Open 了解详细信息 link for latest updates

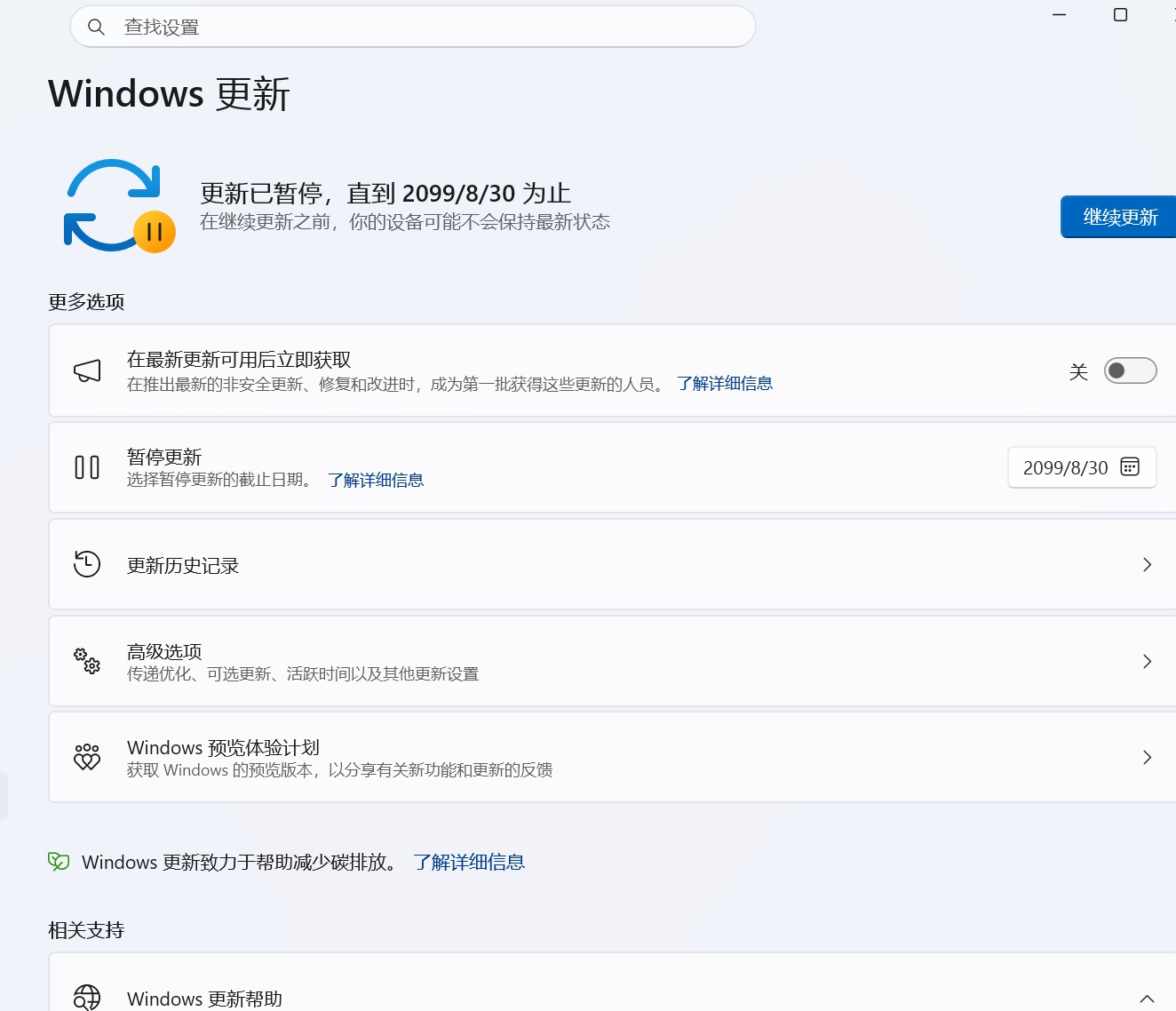coord(725,384)
